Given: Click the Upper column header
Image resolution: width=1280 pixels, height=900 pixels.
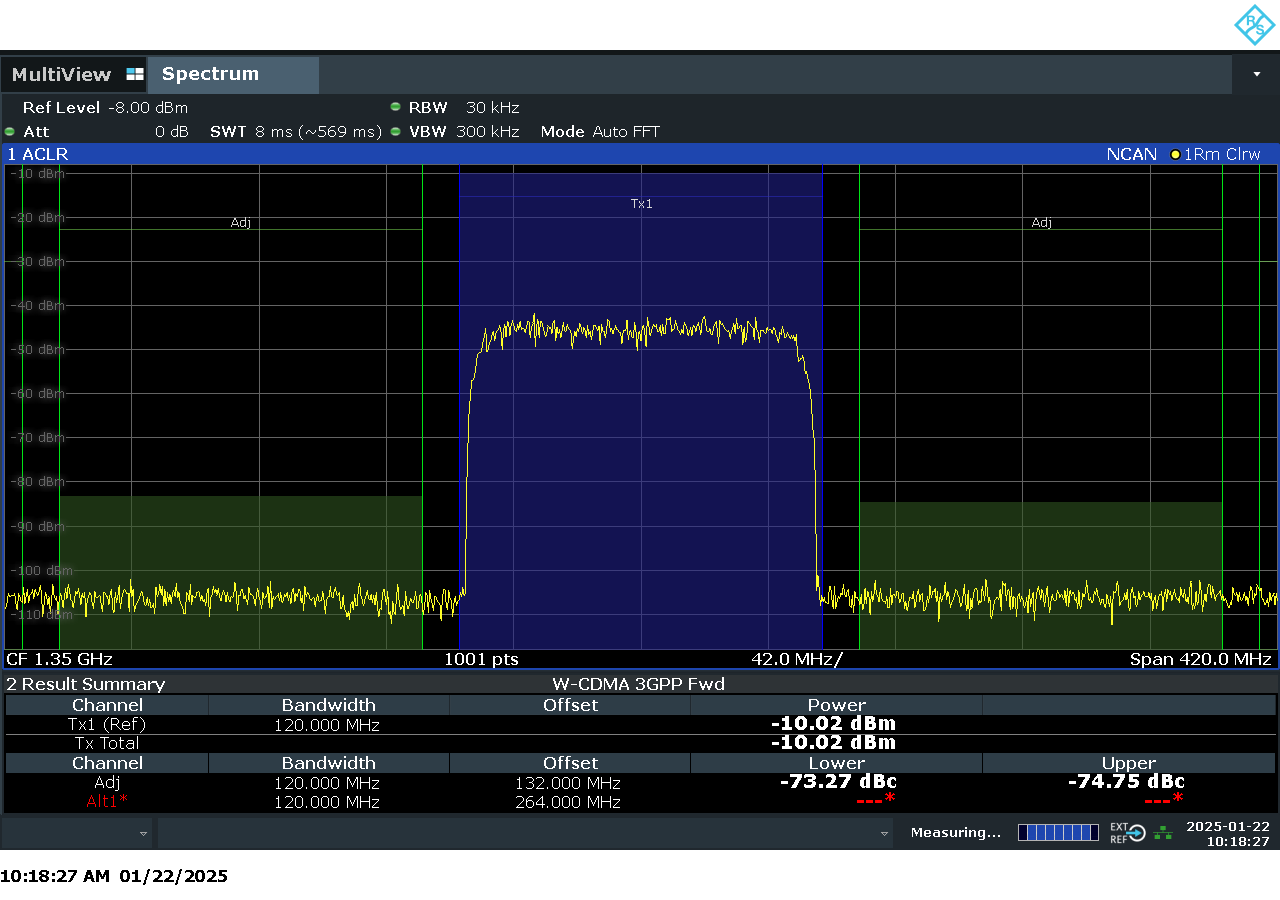Looking at the screenshot, I should click(x=1128, y=763).
